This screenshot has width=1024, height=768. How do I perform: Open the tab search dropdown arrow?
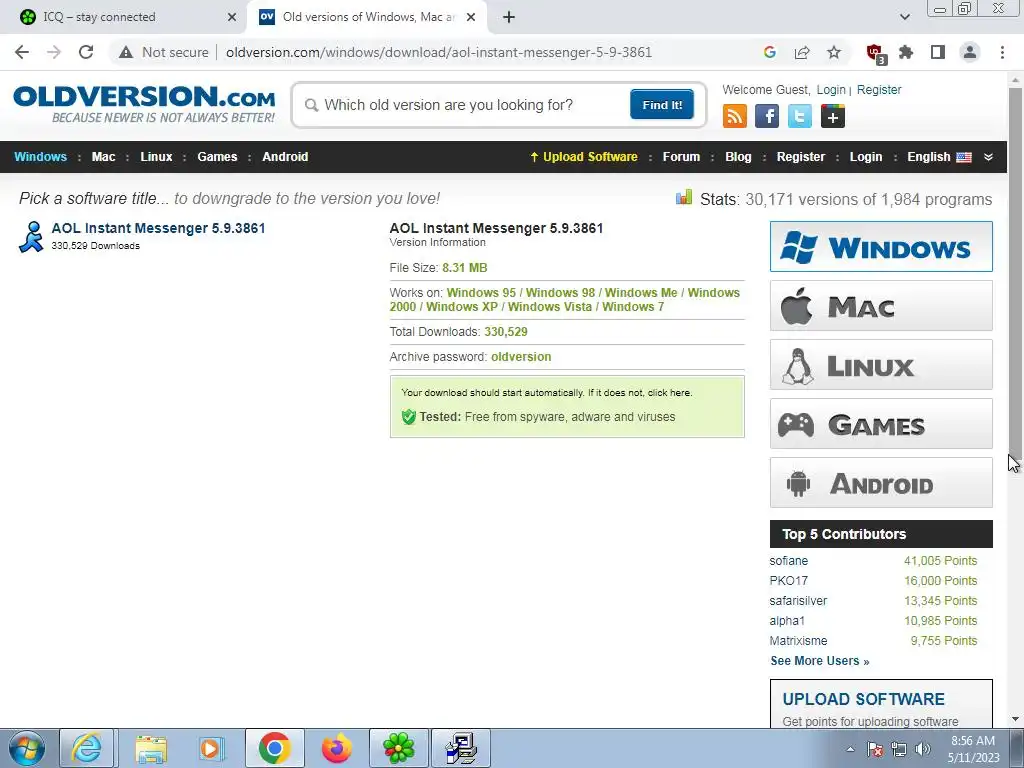pyautogui.click(x=904, y=17)
